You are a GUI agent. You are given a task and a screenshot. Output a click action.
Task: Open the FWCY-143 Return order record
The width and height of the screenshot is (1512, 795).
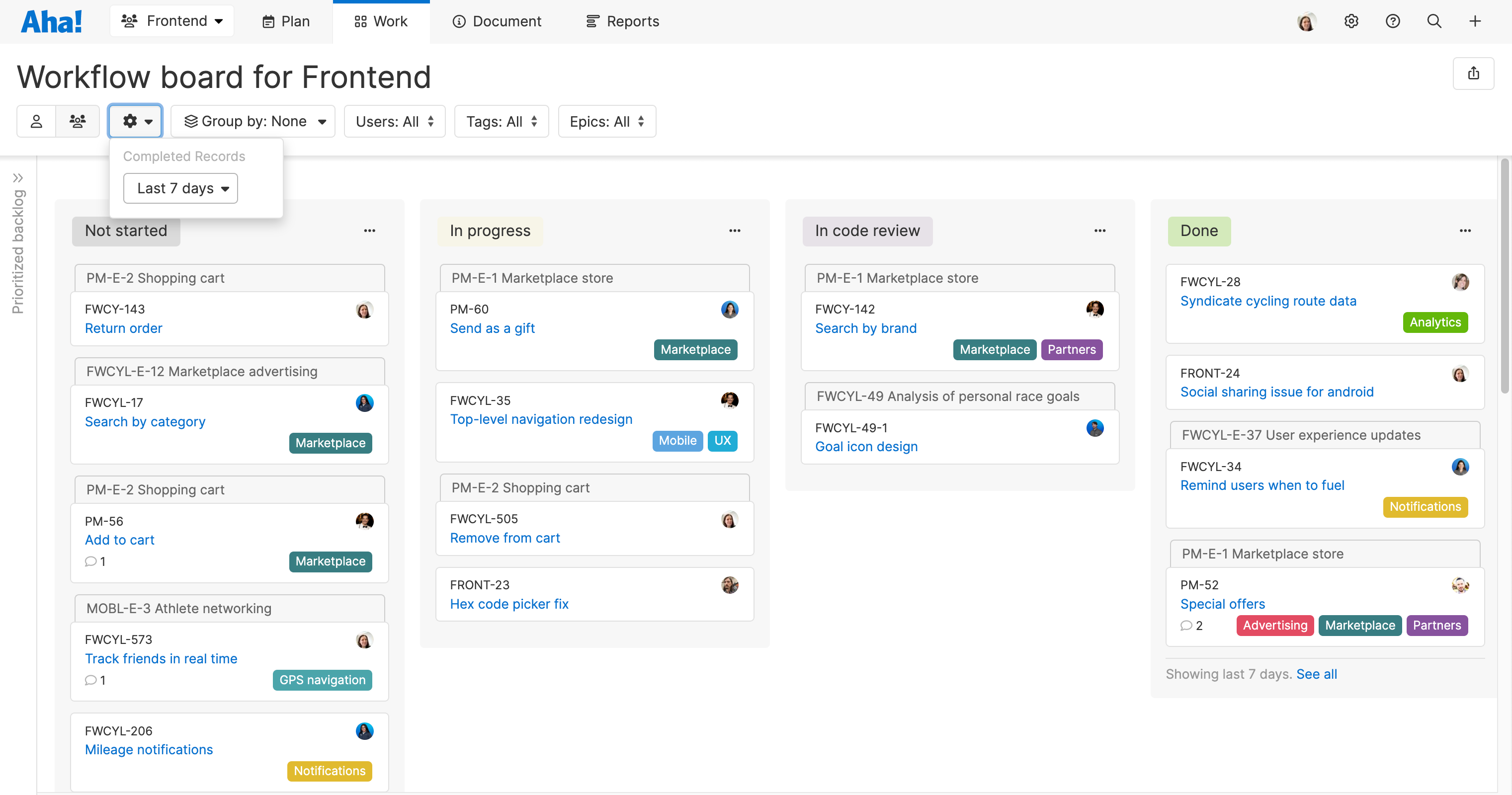[x=123, y=328]
